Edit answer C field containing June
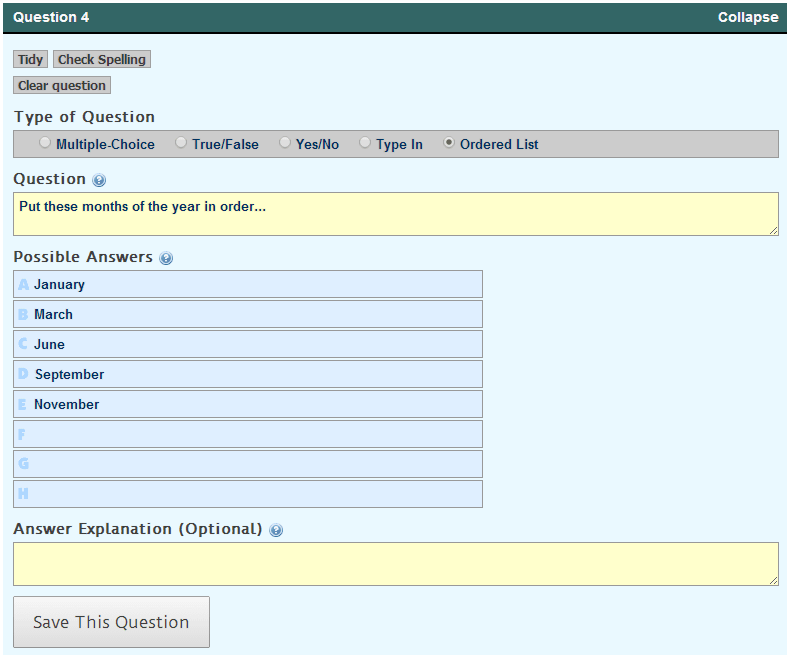787x655 pixels. 248,344
